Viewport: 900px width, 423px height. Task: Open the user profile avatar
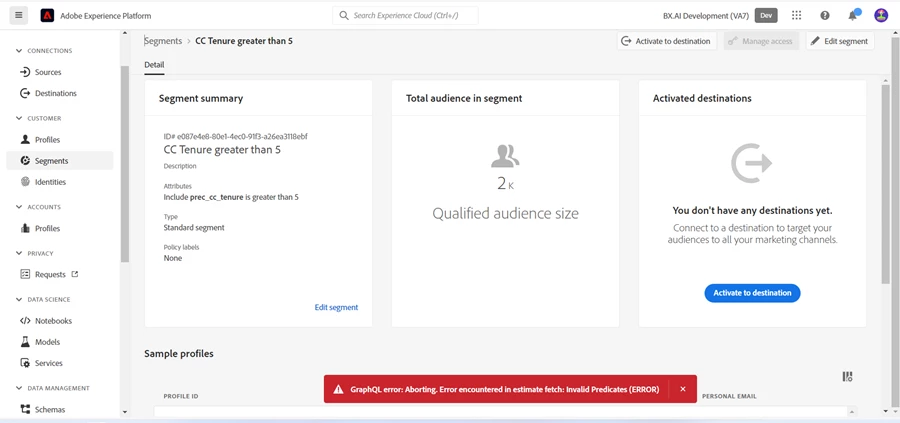coord(881,15)
